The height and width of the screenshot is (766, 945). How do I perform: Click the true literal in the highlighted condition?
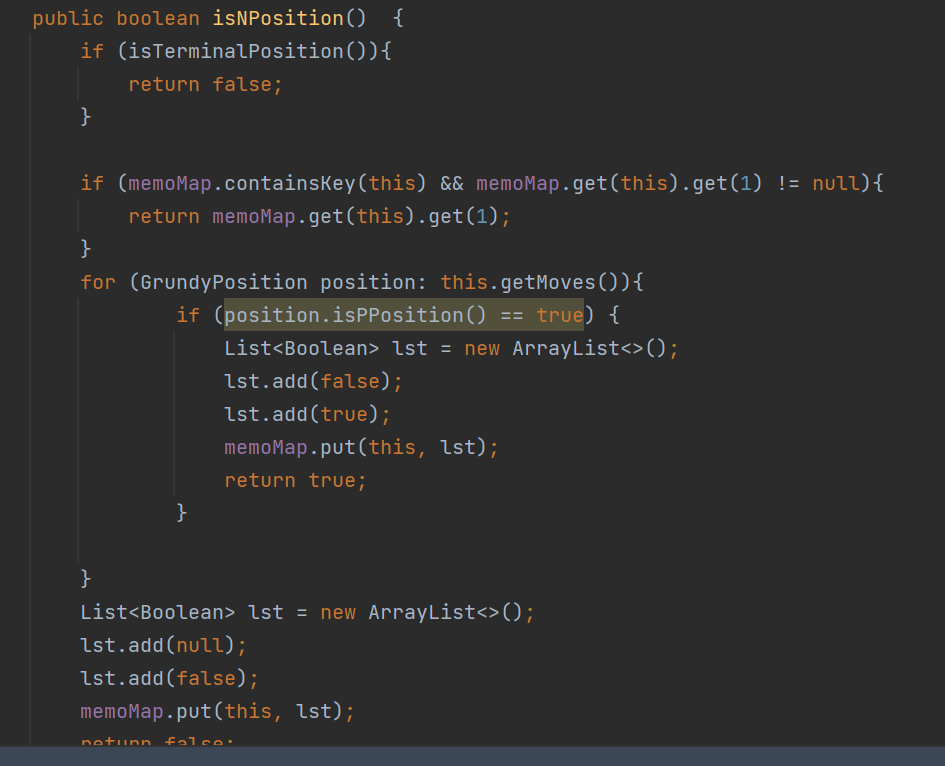point(559,316)
